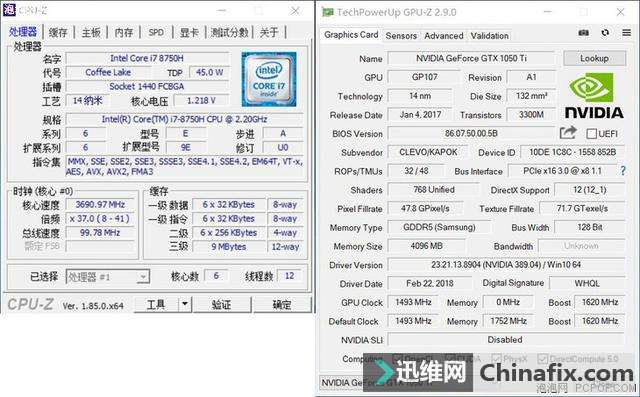Select the 显卡 tab in CPU-Z
Image resolution: width=640 pixels, height=397 pixels.
[x=189, y=32]
